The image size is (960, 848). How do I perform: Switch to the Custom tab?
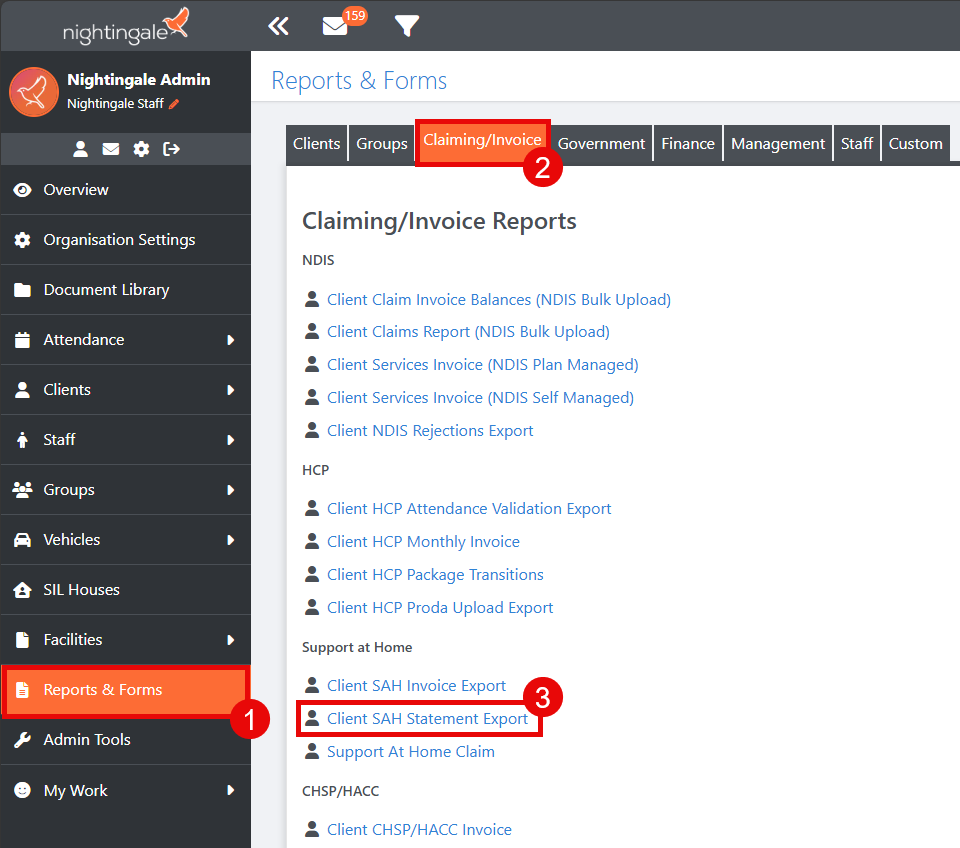(x=915, y=144)
